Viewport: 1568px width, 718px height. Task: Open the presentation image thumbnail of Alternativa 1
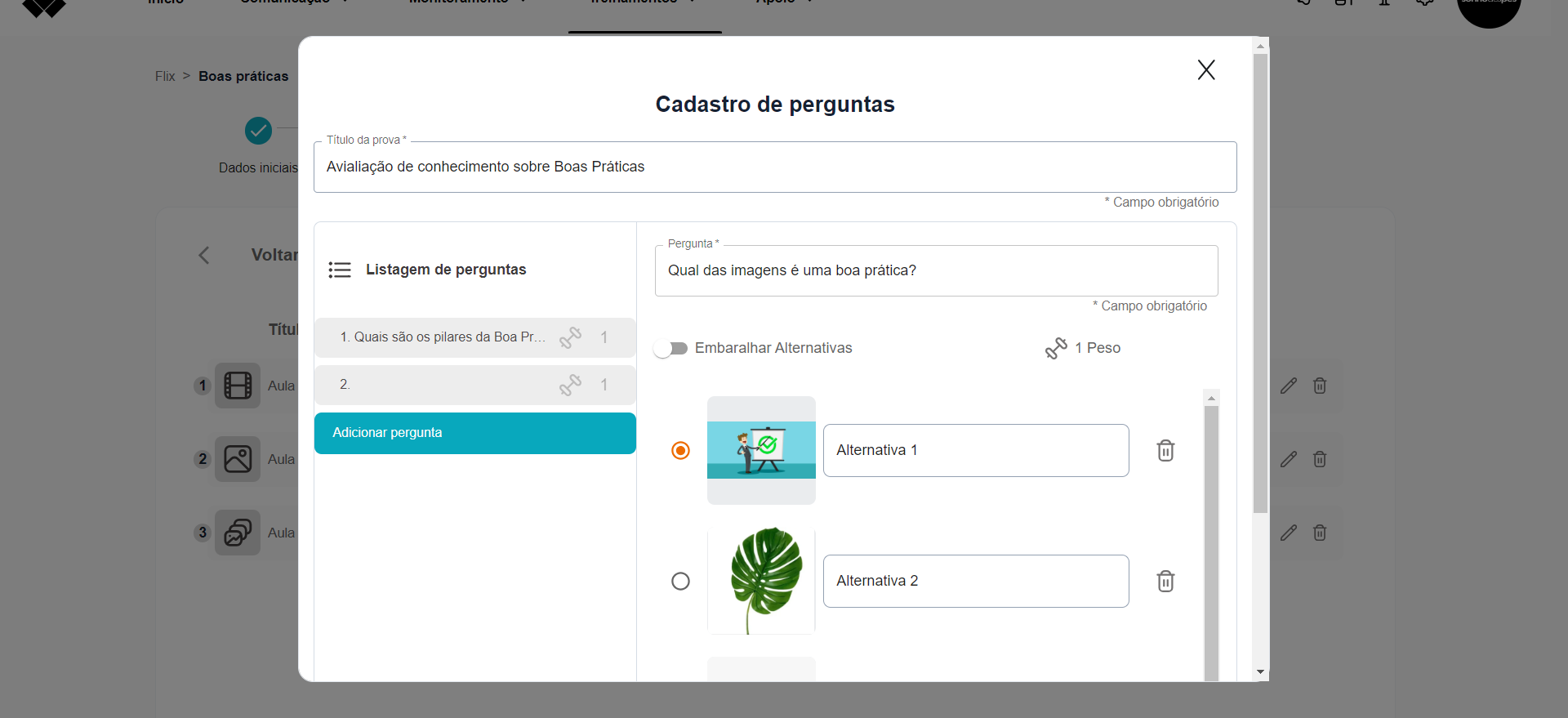pyautogui.click(x=761, y=450)
